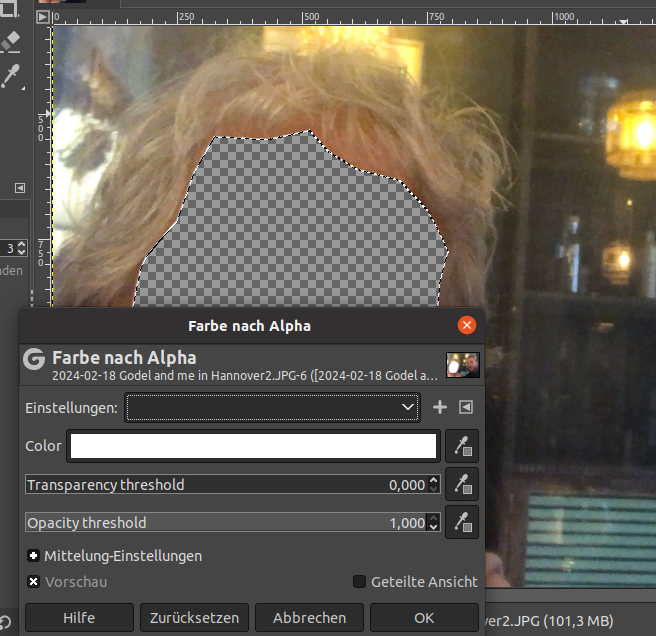
Task: Enable the Geteilte Ansicht checkbox
Action: pos(360,581)
